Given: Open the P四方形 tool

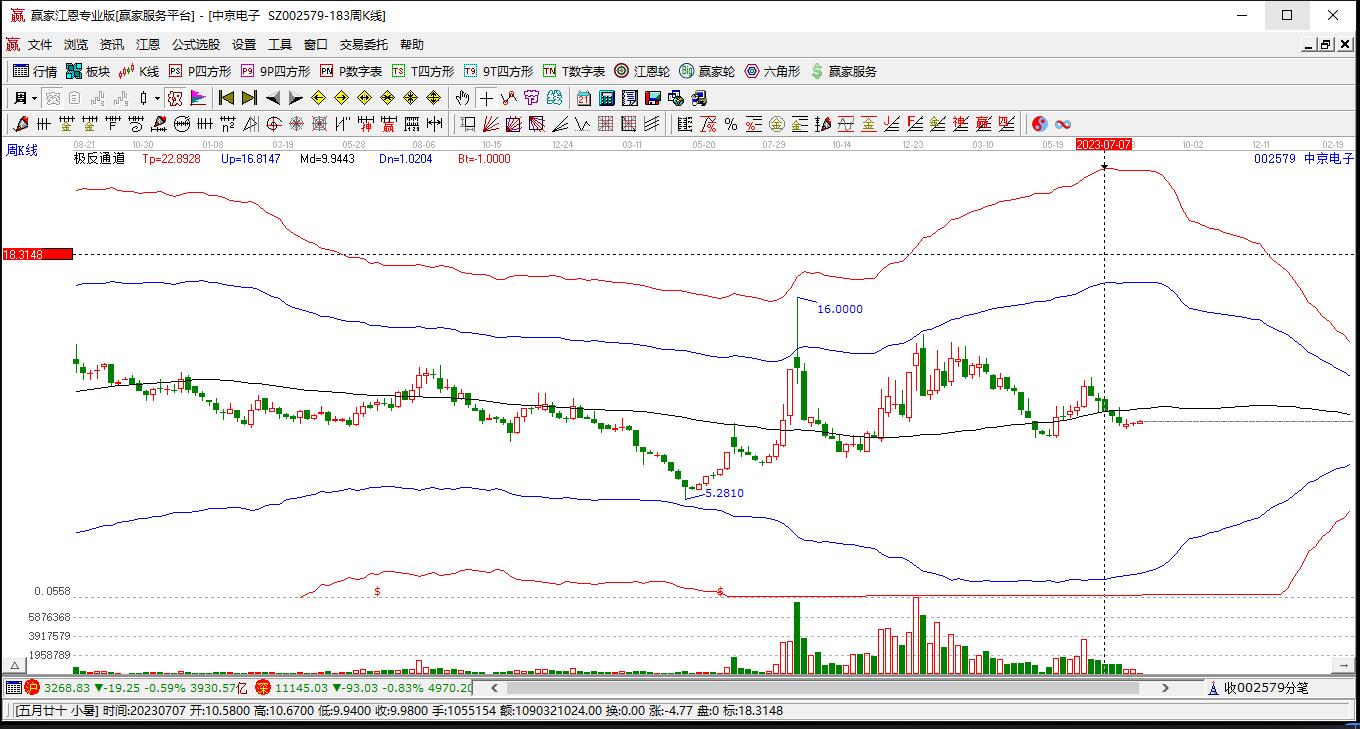Looking at the screenshot, I should (200, 71).
